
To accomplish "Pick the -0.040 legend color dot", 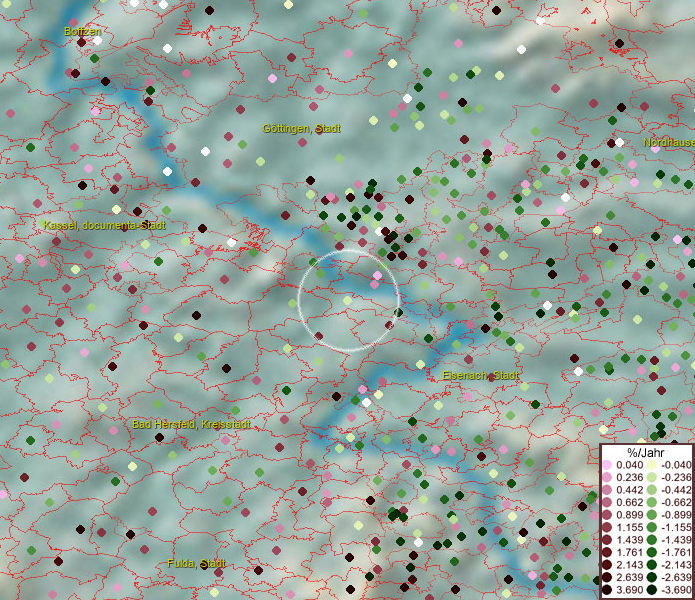I will (x=652, y=465).
